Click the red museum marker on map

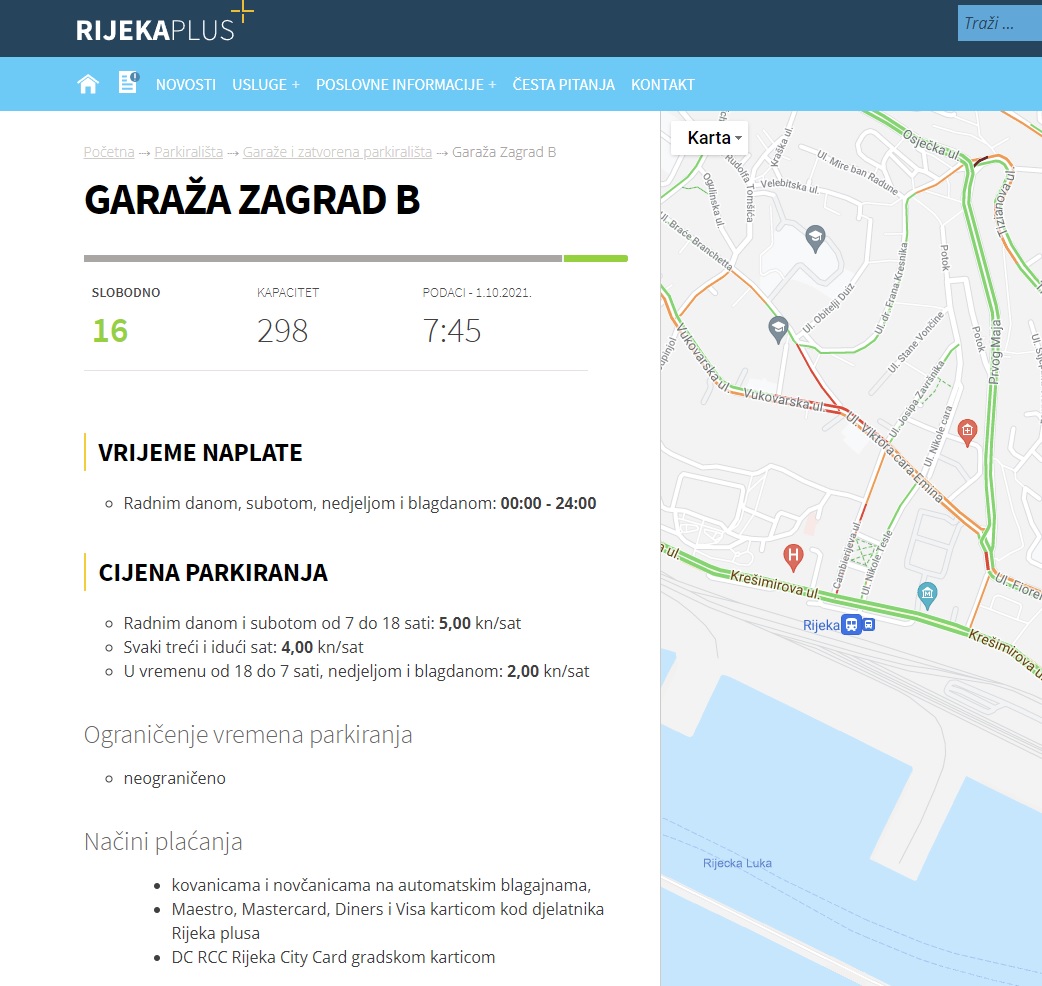coord(966,431)
